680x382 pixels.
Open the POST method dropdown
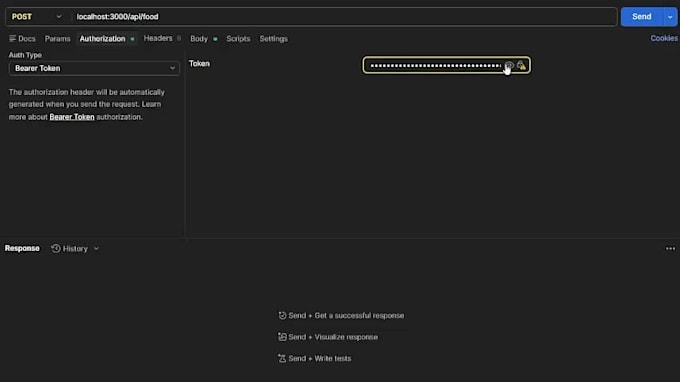(x=36, y=16)
